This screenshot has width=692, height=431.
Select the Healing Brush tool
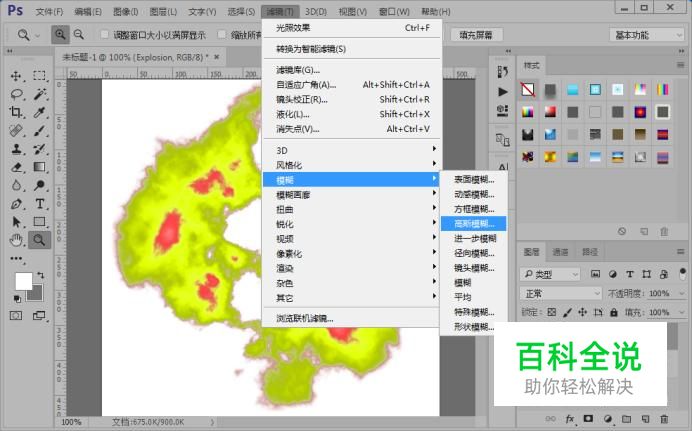(16, 131)
